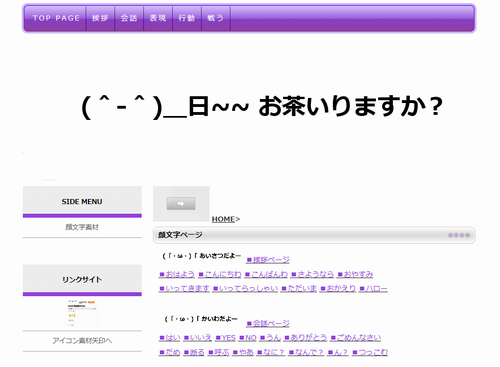Open the いってらっしゃい kaomoji link
Screen dimensions: 500x367
pos(245,288)
